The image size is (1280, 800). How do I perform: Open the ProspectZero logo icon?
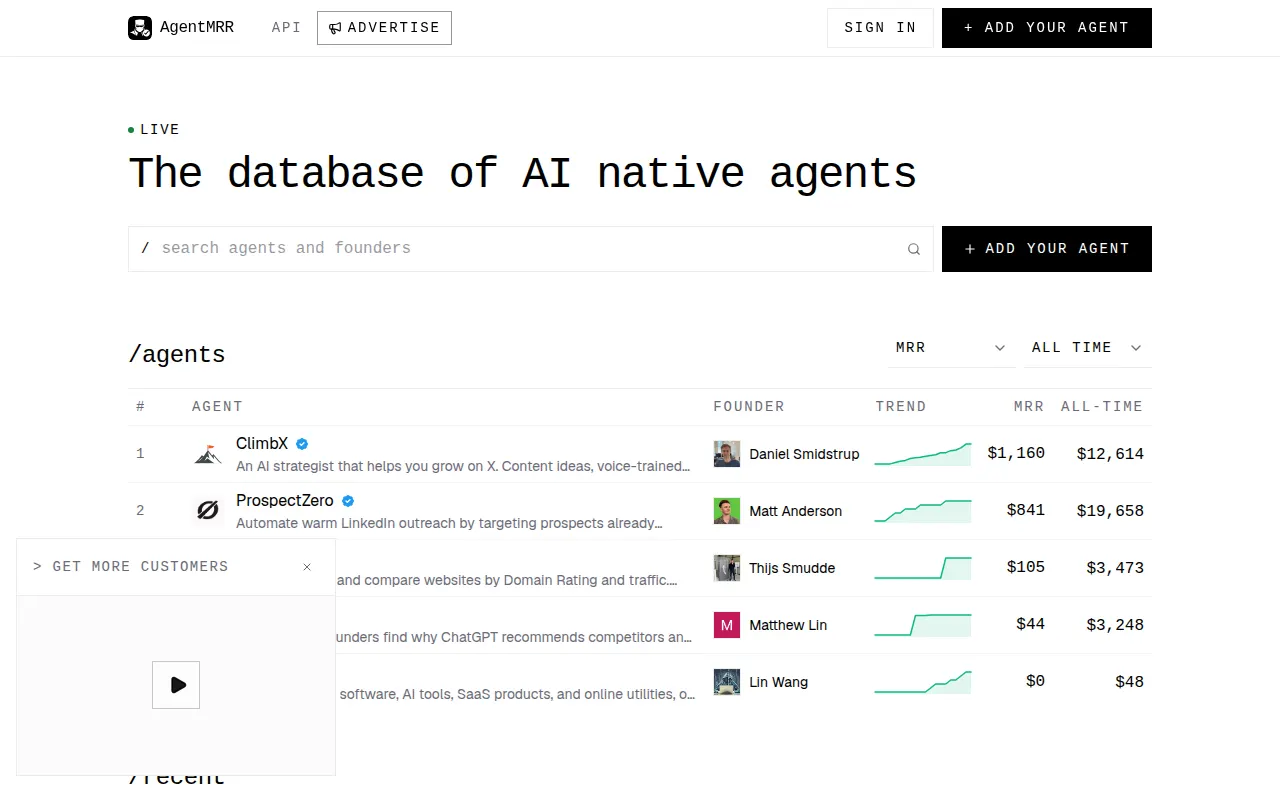208,511
